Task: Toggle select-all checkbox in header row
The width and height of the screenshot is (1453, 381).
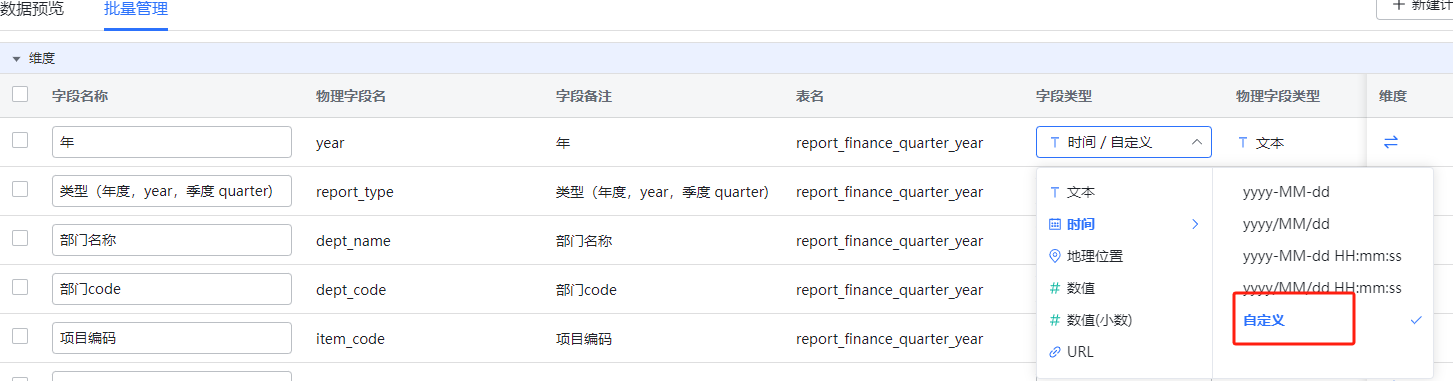Action: 20,94
